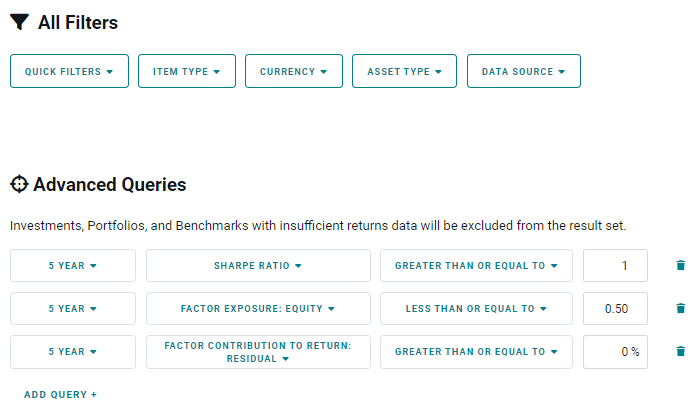Click the Advanced Queries crosshair icon

18,184
